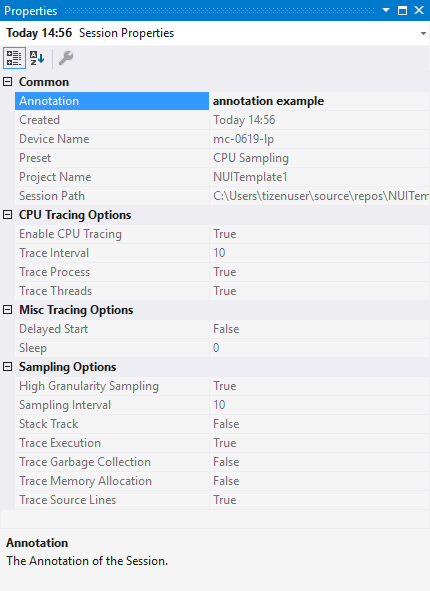The image size is (430, 591).
Task: Select the Annotation property row
Action: (112, 101)
